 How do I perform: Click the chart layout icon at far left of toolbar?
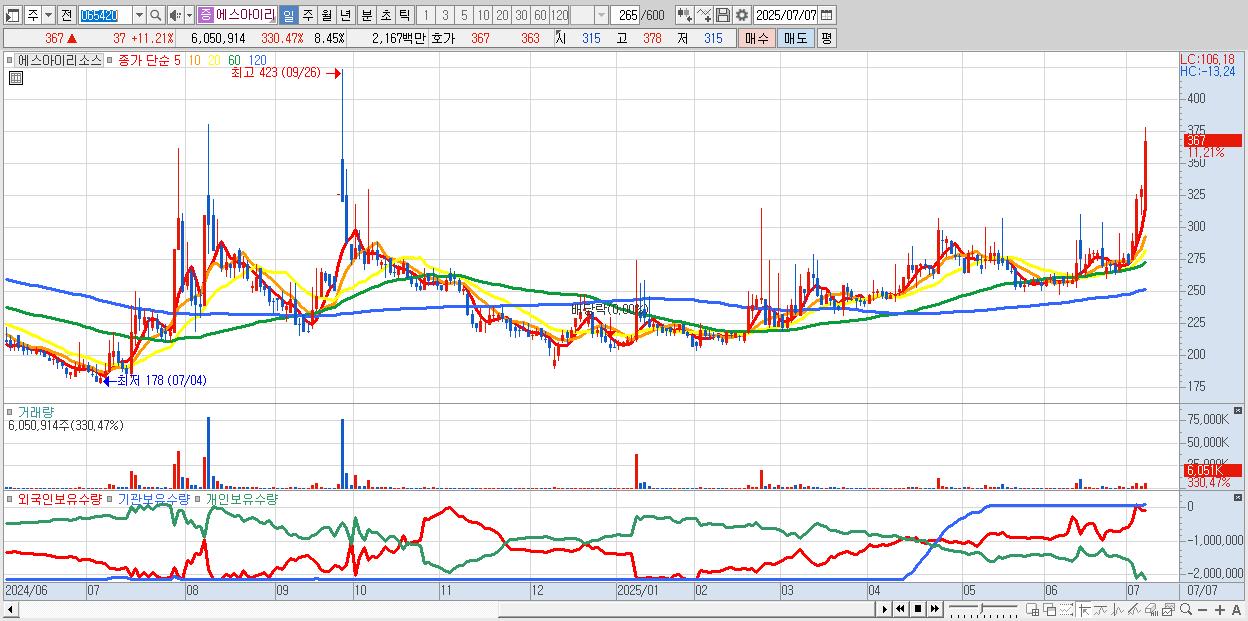[x=13, y=15]
